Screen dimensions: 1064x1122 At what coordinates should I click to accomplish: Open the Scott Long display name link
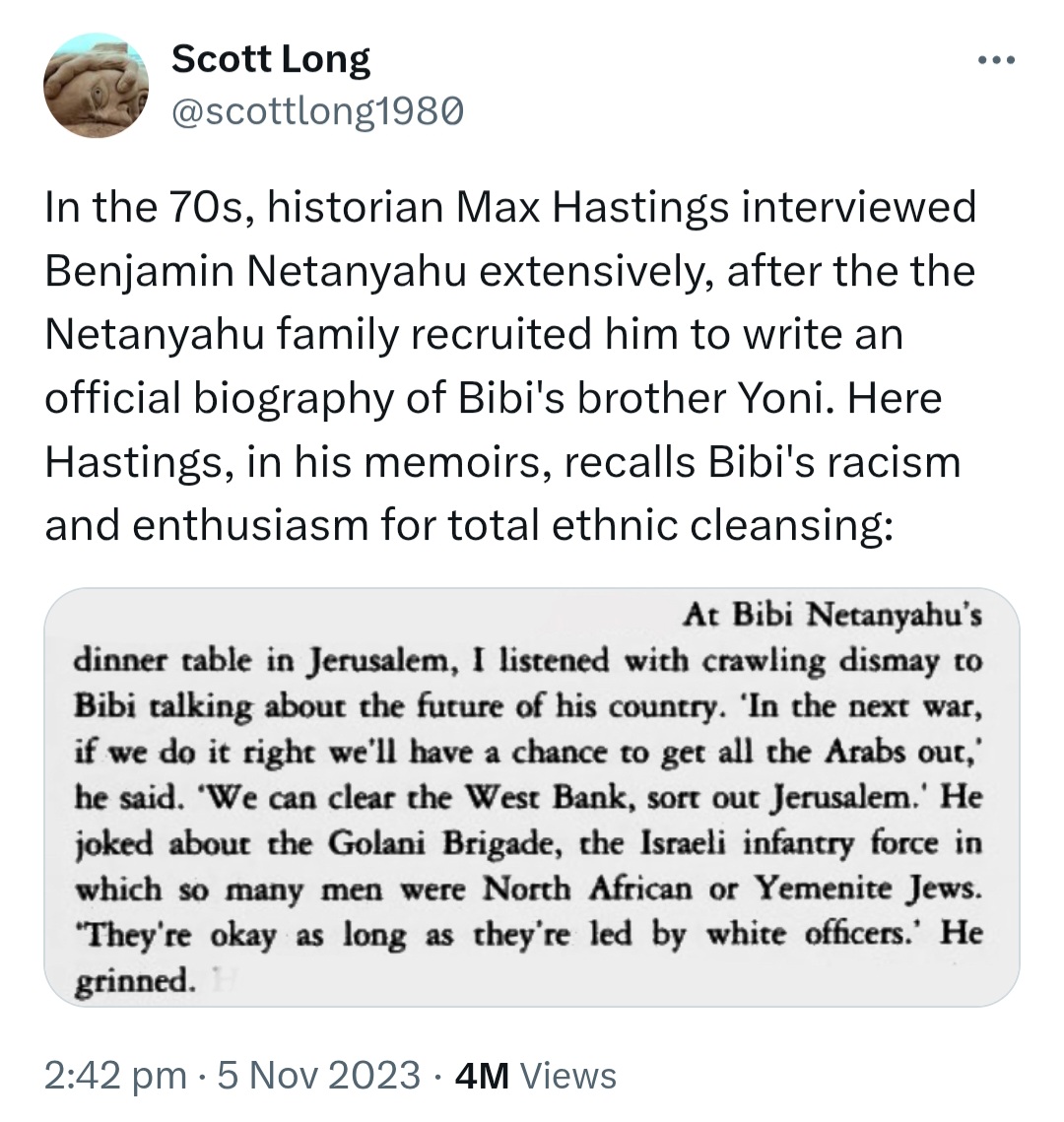(271, 58)
